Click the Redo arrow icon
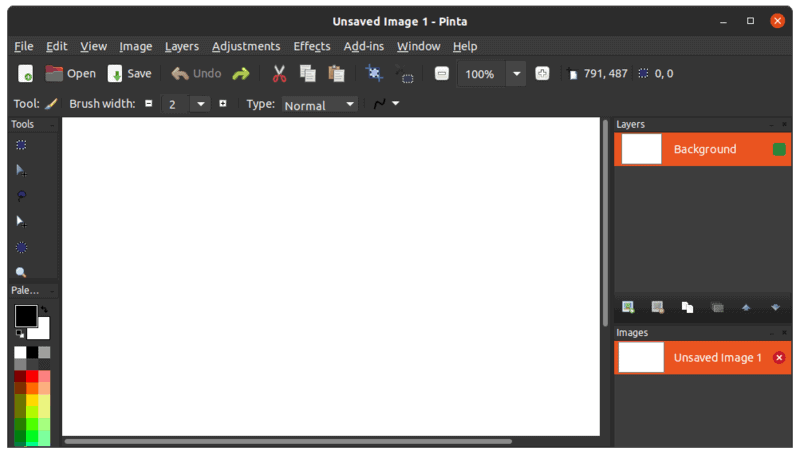Screen dimensions: 800x455 [241, 73]
